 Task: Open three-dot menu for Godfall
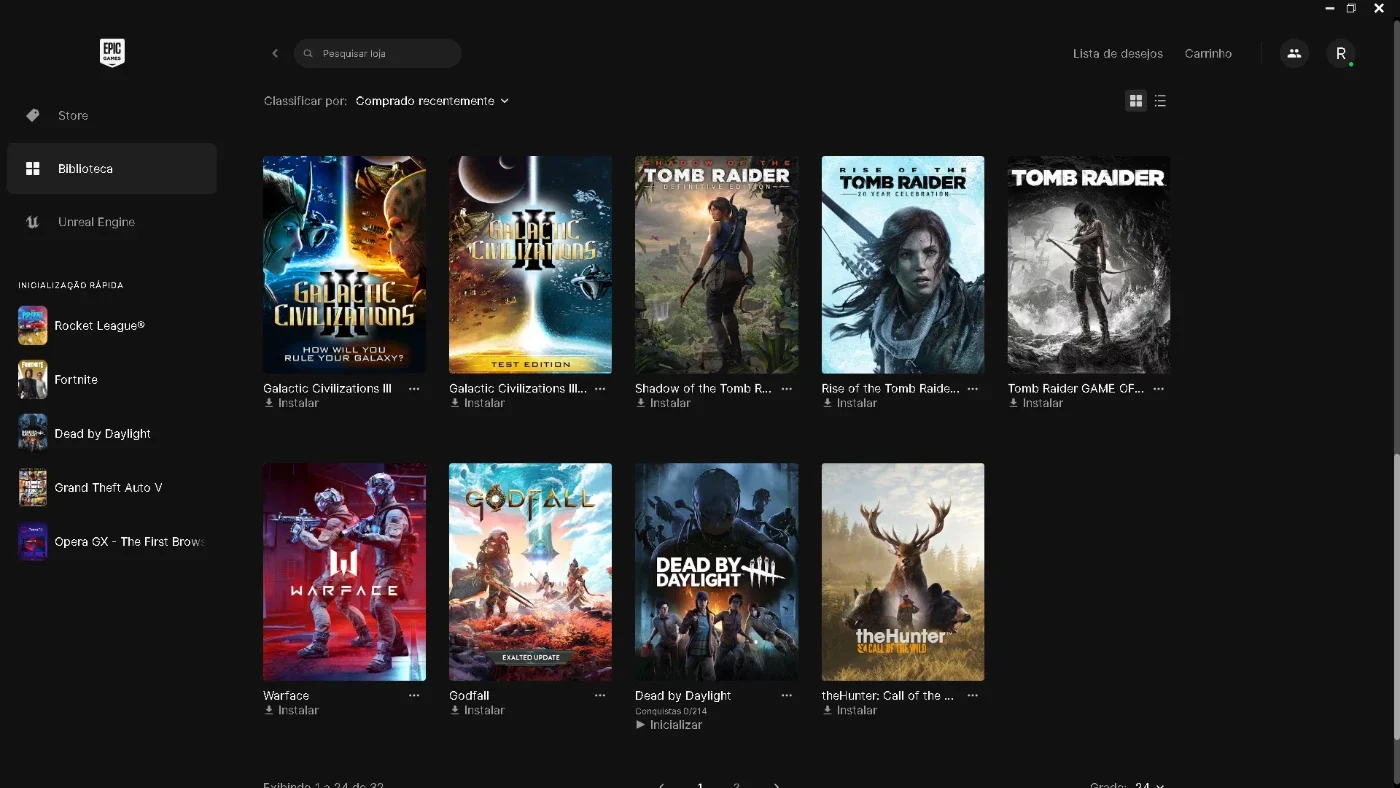click(600, 695)
